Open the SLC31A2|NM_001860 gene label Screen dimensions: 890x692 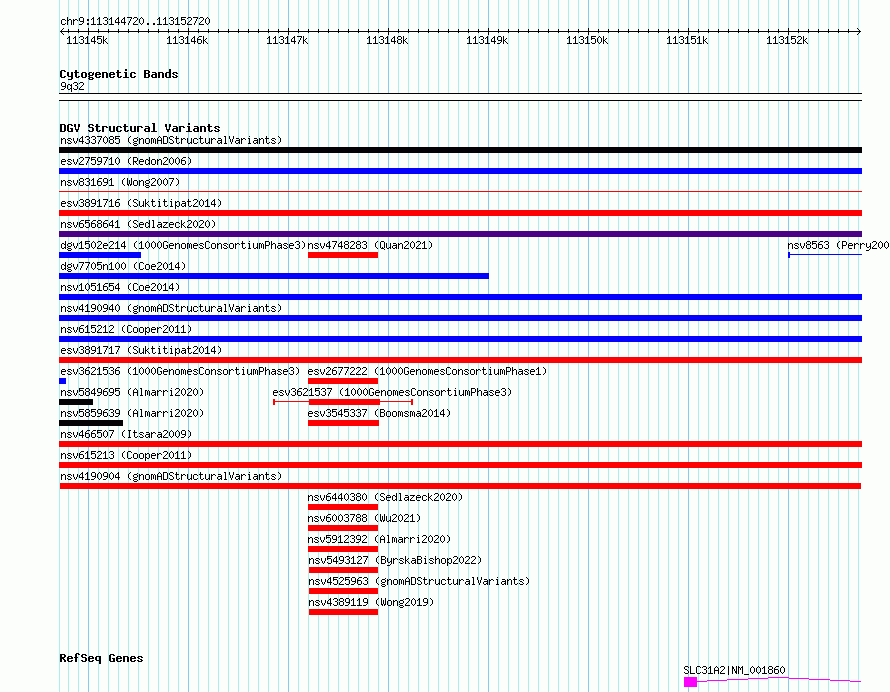click(x=734, y=670)
